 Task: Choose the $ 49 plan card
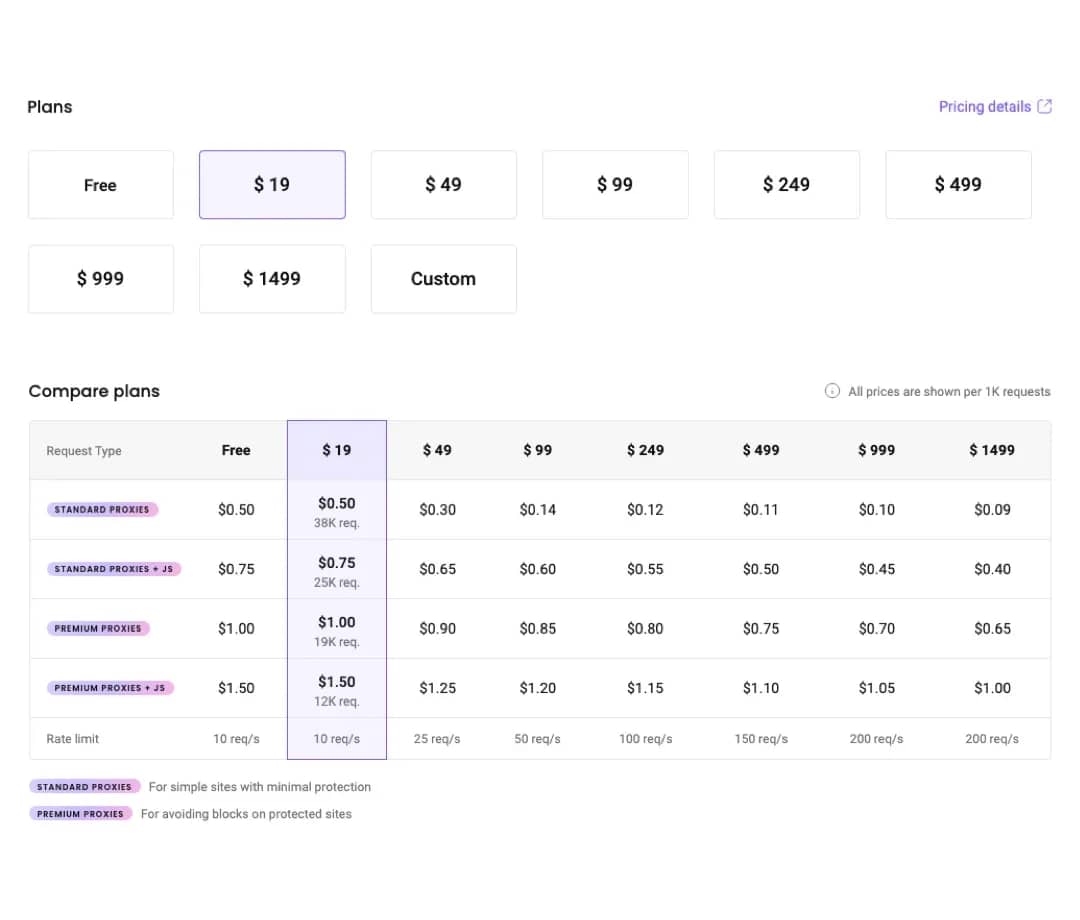pyautogui.click(x=443, y=185)
